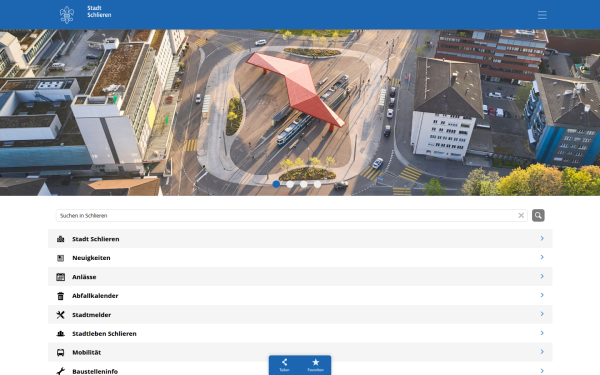Expand Stadt Schlieren row chevron
Viewport: 600px width, 375px height.
(542, 238)
